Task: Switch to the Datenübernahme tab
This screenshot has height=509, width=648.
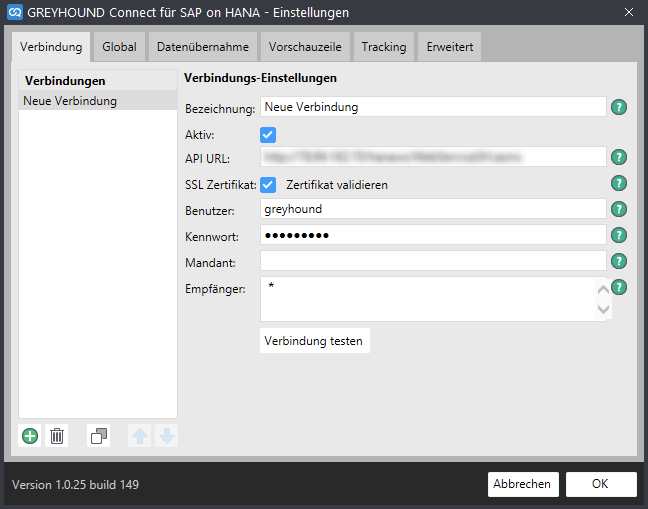Action: (203, 47)
